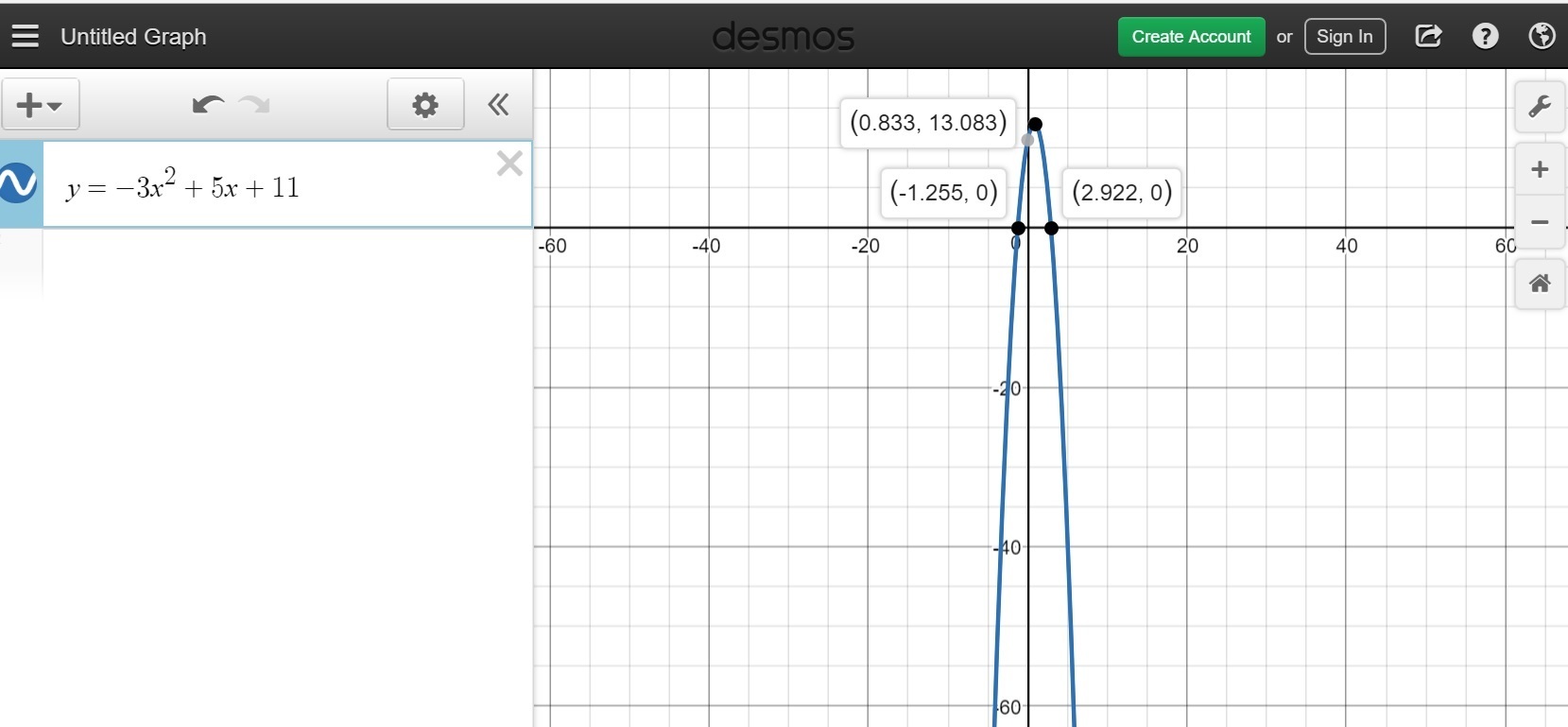Open Graph Settings wrench

pos(1540,106)
